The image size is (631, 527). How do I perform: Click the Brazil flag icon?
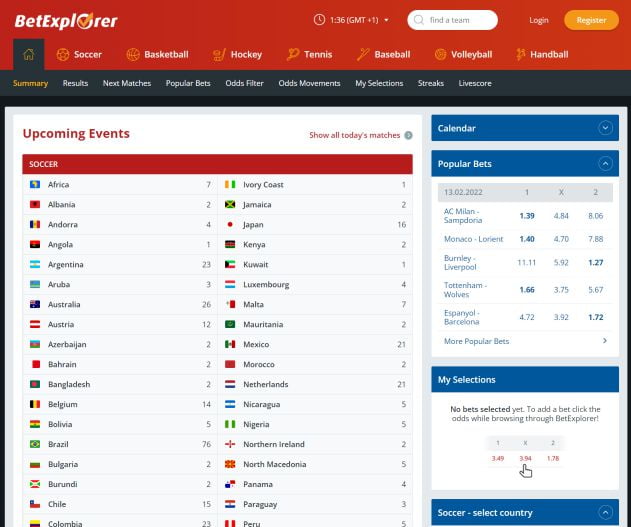point(35,444)
